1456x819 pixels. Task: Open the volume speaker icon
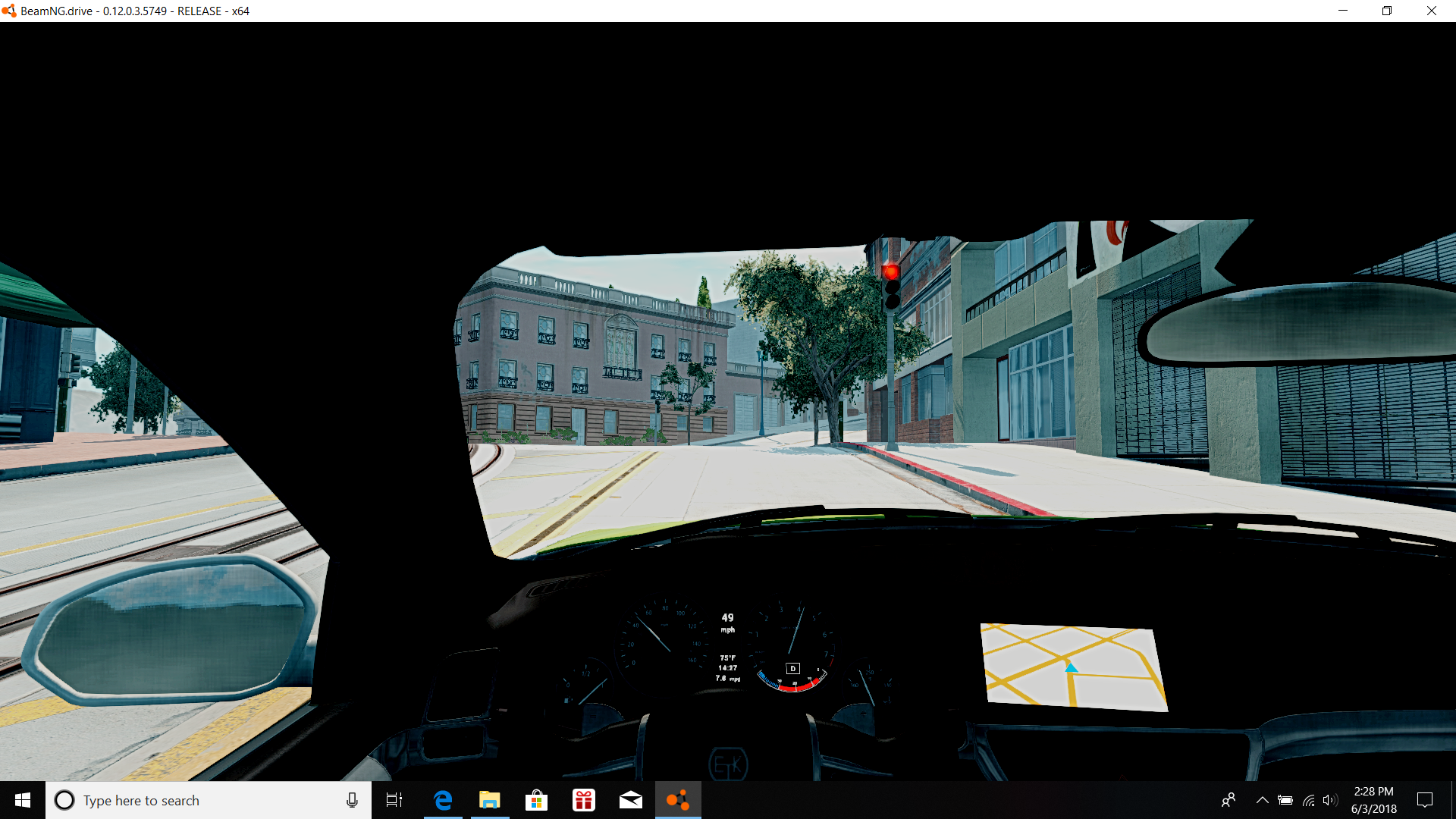[x=1330, y=800]
